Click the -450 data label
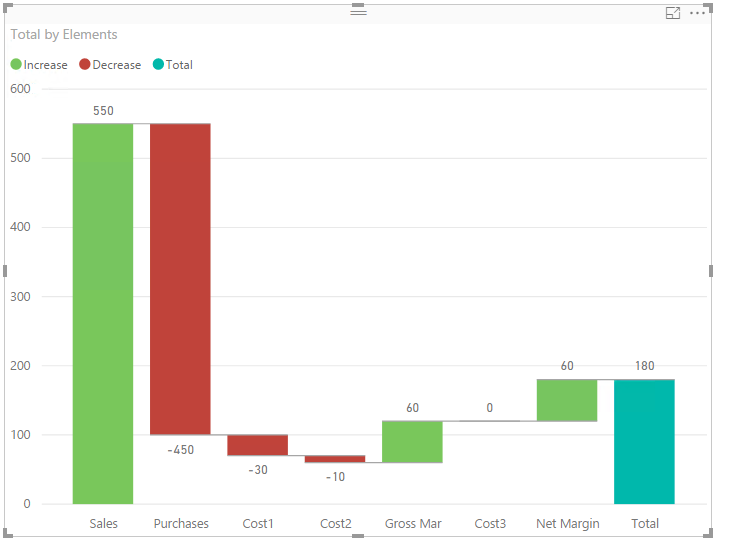This screenshot has width=729, height=551. (x=181, y=450)
